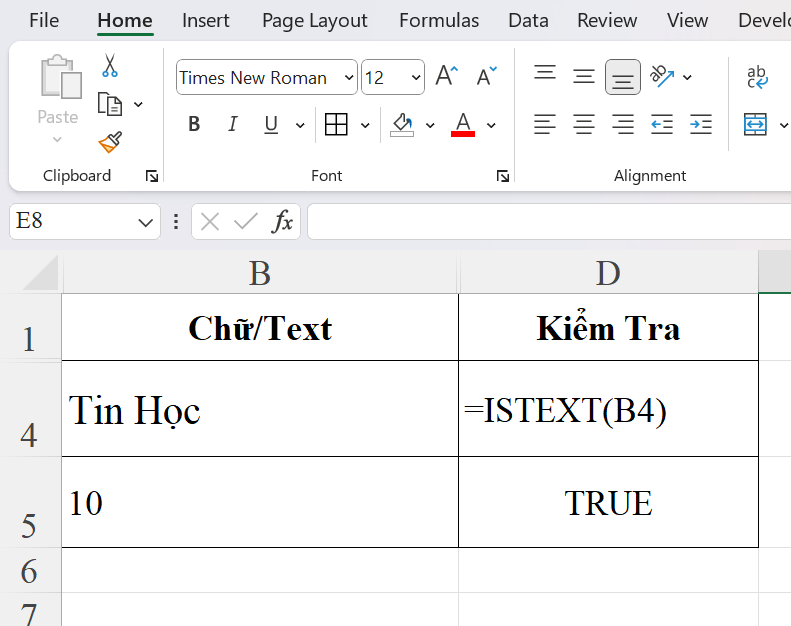Apply red font color
This screenshot has width=791, height=626.
point(463,124)
